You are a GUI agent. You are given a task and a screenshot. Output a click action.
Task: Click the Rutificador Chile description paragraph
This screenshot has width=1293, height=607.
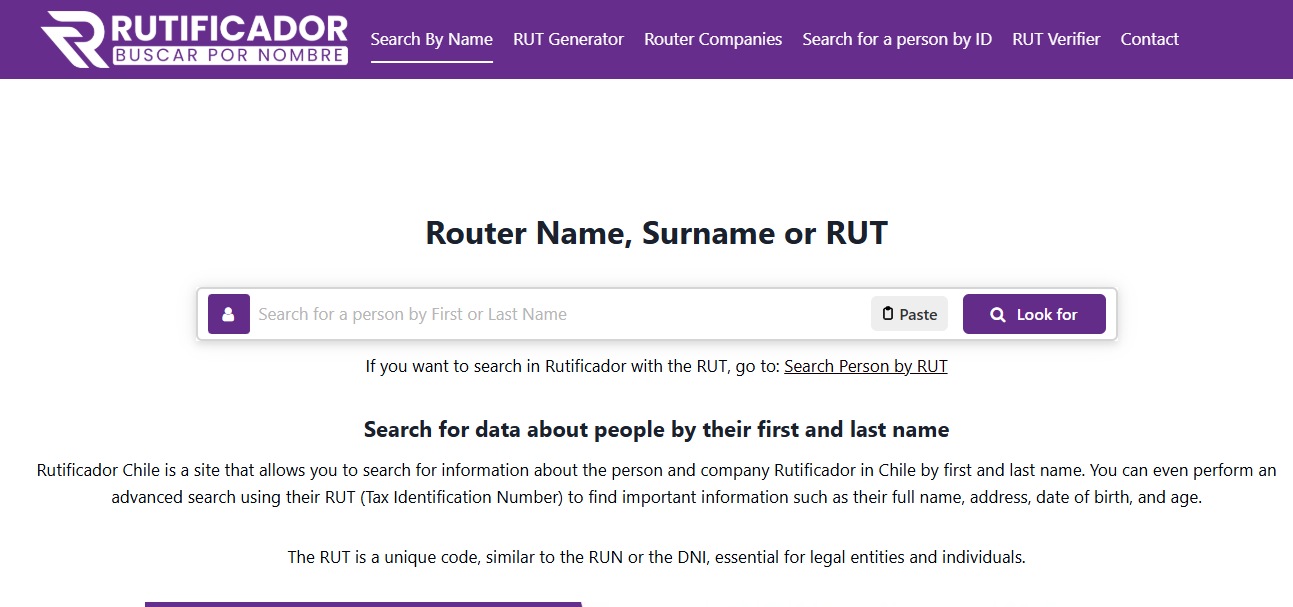pos(656,484)
